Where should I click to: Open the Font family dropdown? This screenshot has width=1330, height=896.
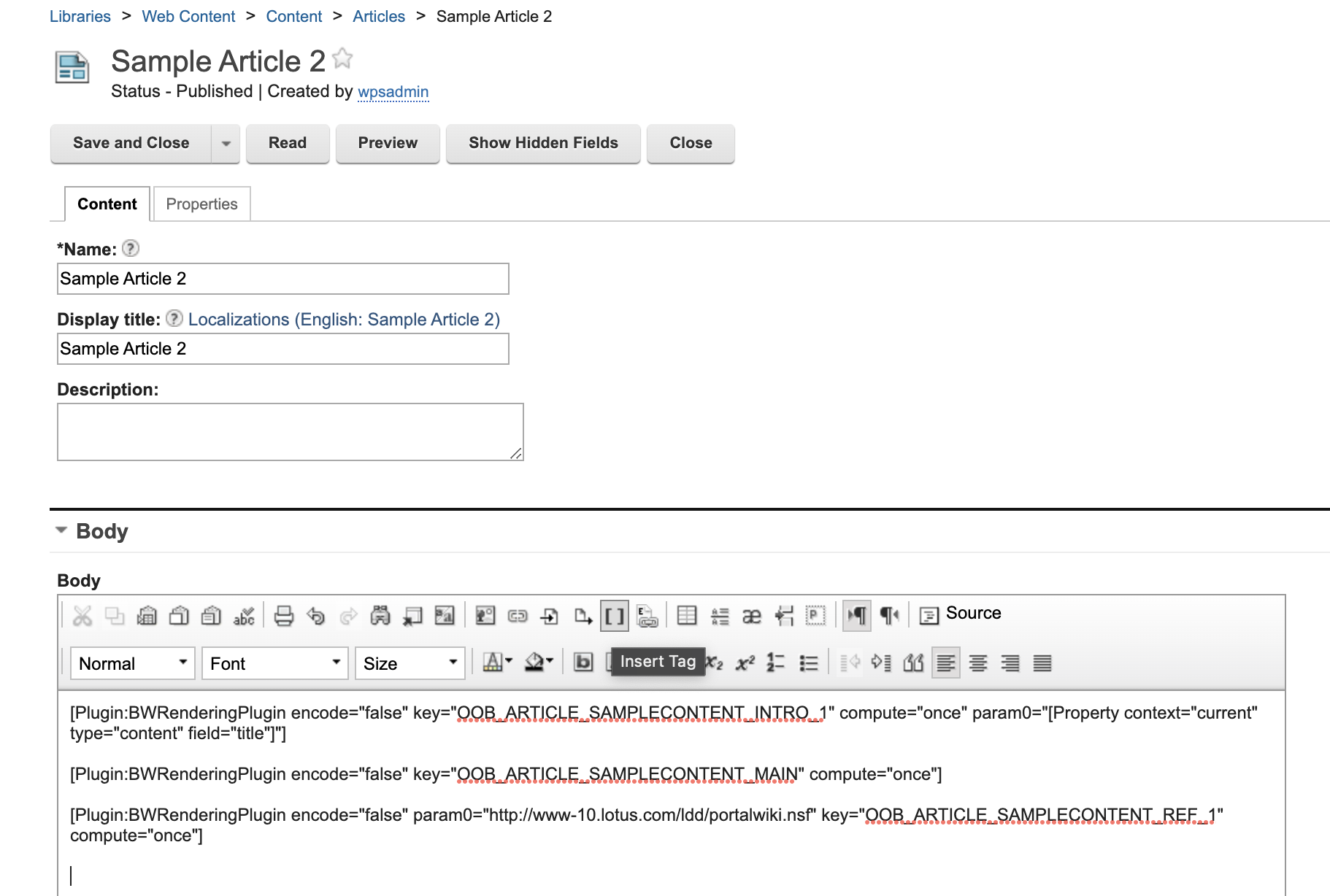pyautogui.click(x=274, y=663)
